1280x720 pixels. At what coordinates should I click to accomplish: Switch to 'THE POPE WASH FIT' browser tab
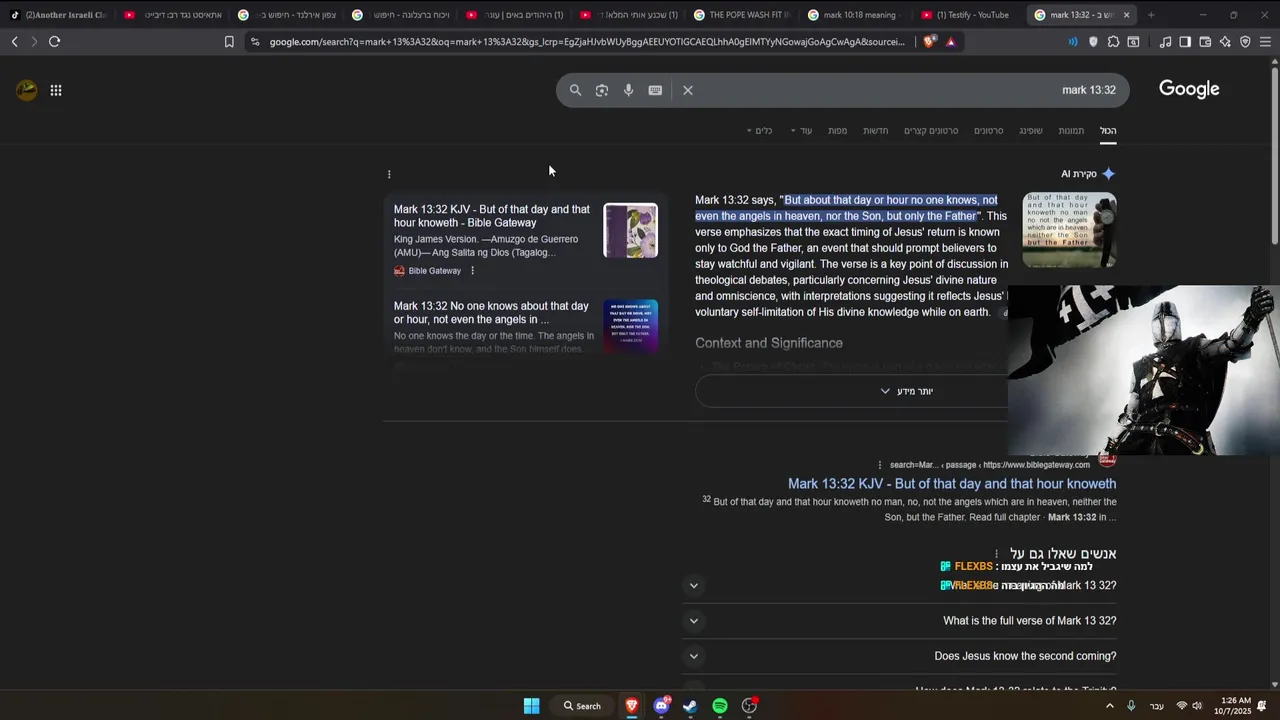coord(742,15)
